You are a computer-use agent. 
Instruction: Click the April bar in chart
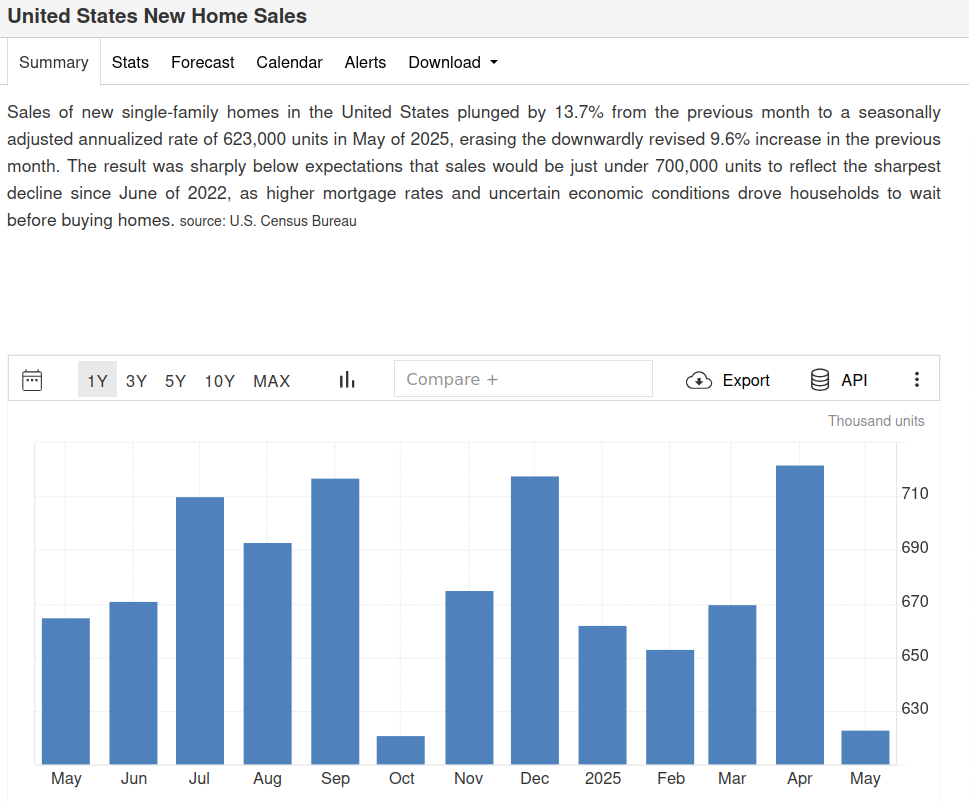(x=800, y=614)
